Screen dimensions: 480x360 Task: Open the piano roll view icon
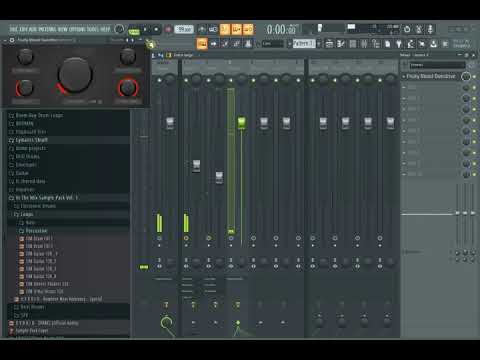(x=341, y=44)
